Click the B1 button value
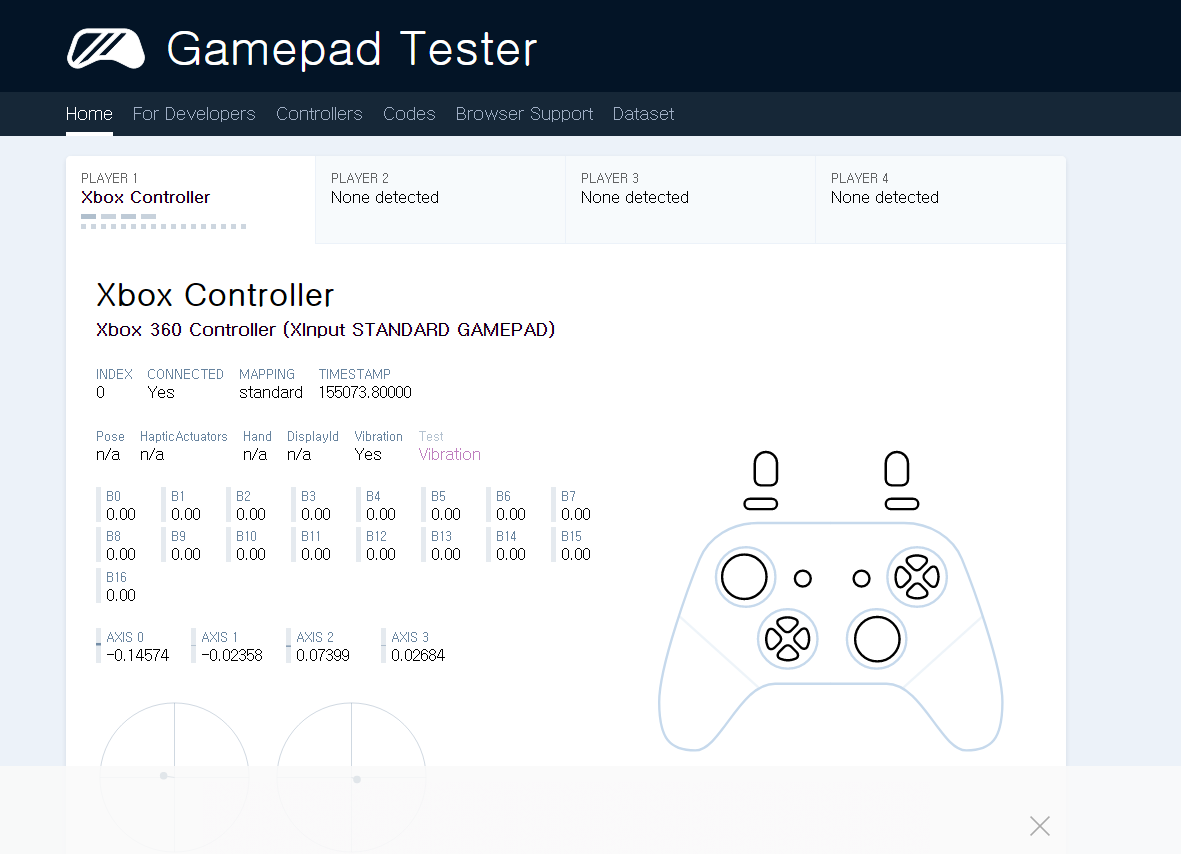The width and height of the screenshot is (1181, 854). pyautogui.click(x=185, y=514)
